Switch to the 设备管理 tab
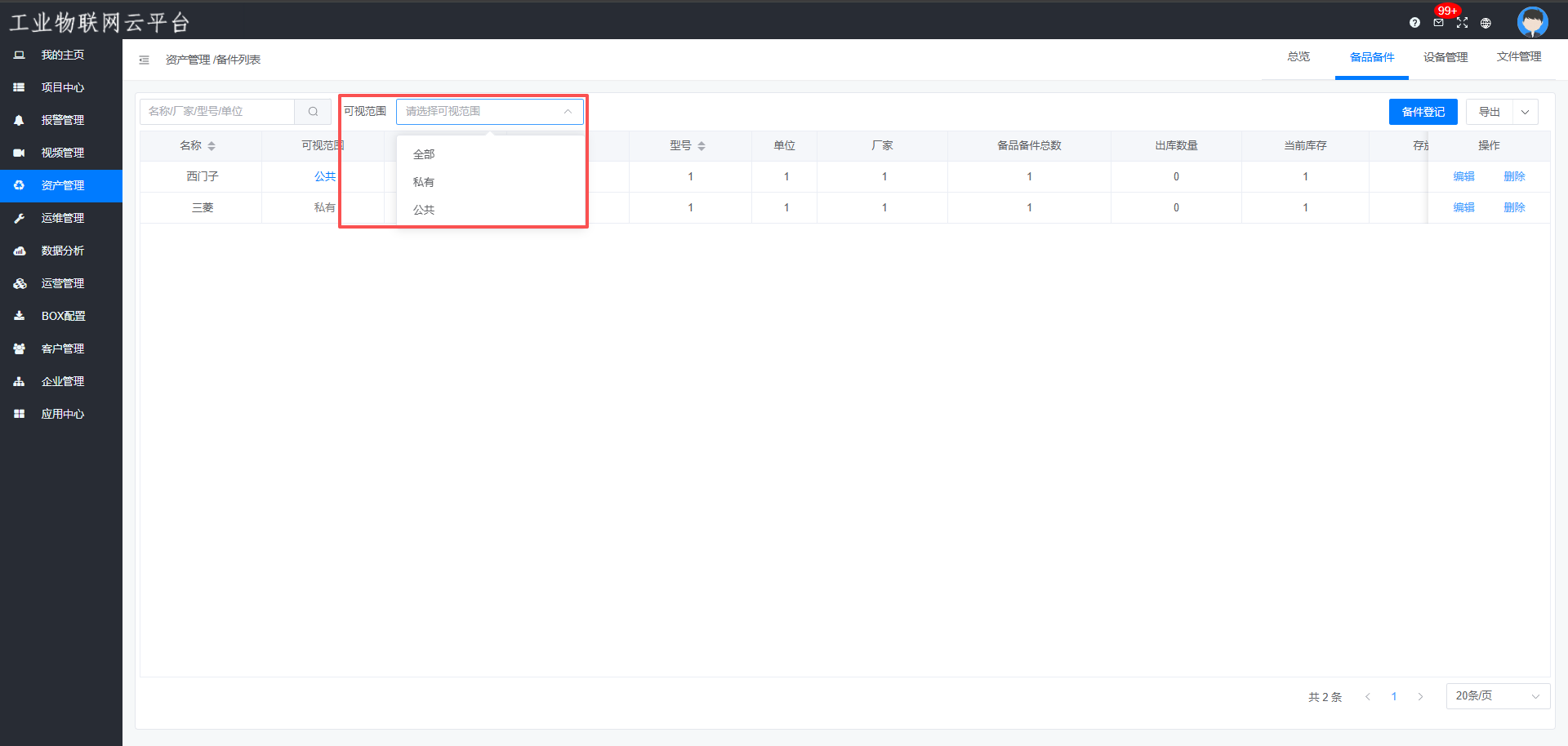Screen dimensions: 1568x746 [1445, 57]
